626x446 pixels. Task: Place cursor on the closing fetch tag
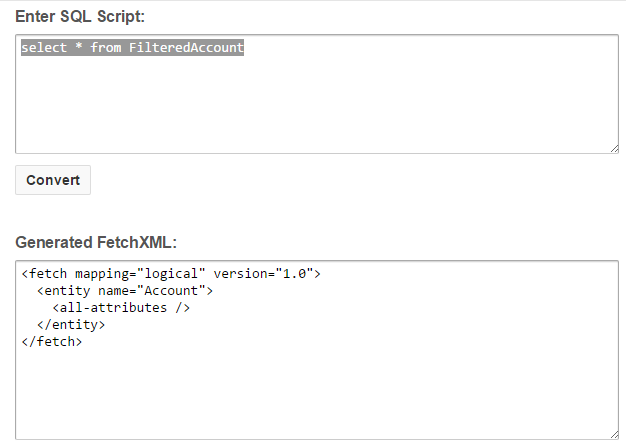pos(52,341)
